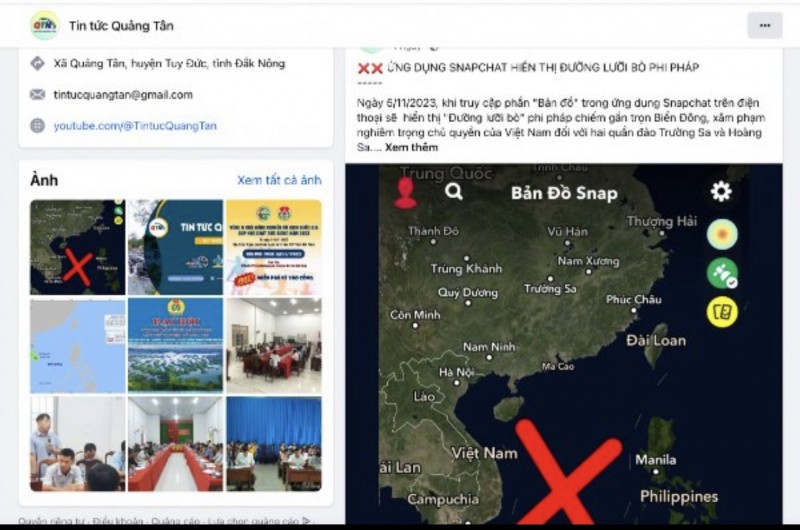Open the TIN TỨC banner photo thumbnail

(x=176, y=247)
